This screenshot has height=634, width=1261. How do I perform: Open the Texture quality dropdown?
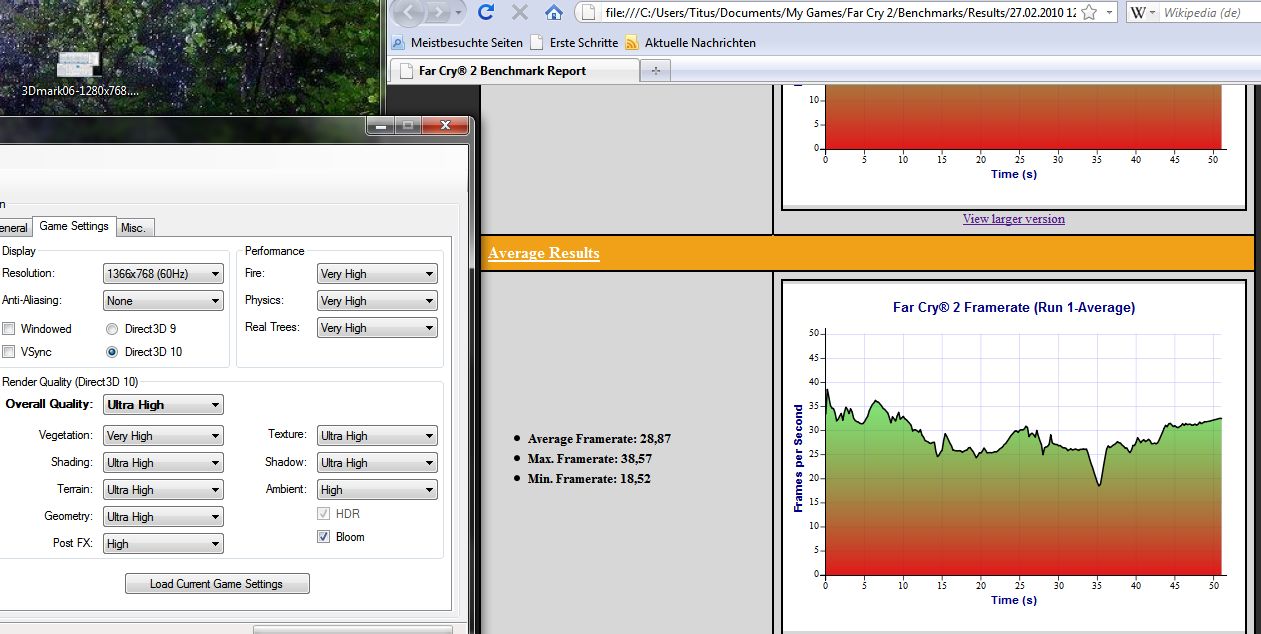(x=377, y=435)
